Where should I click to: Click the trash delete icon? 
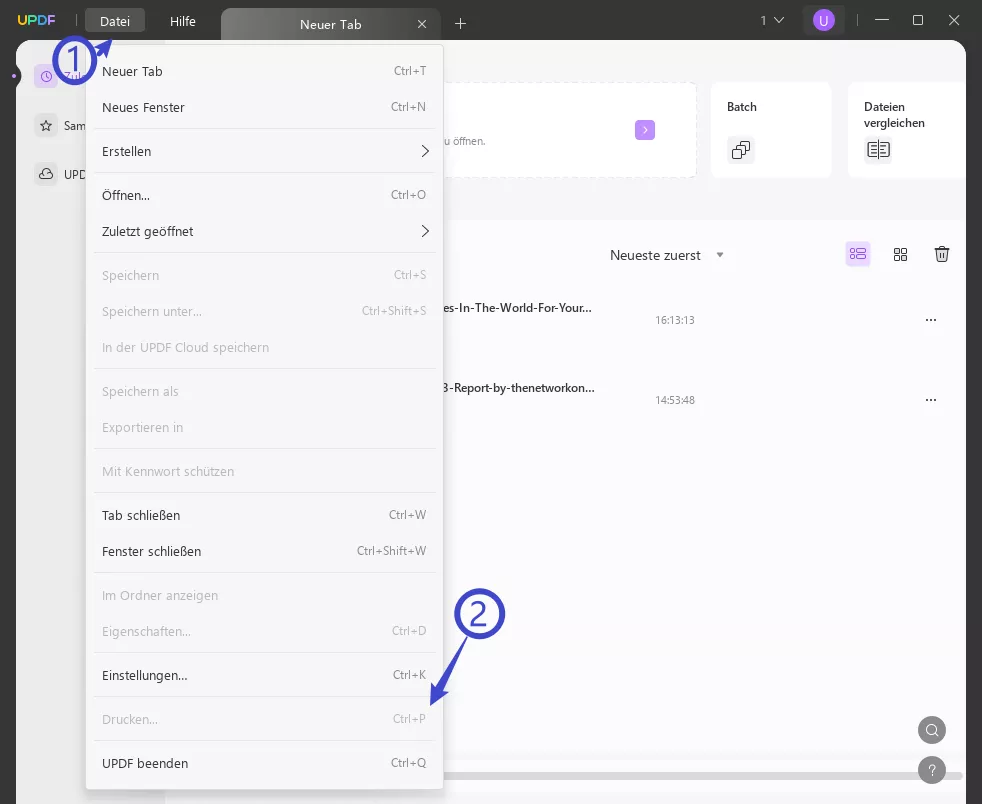point(941,254)
